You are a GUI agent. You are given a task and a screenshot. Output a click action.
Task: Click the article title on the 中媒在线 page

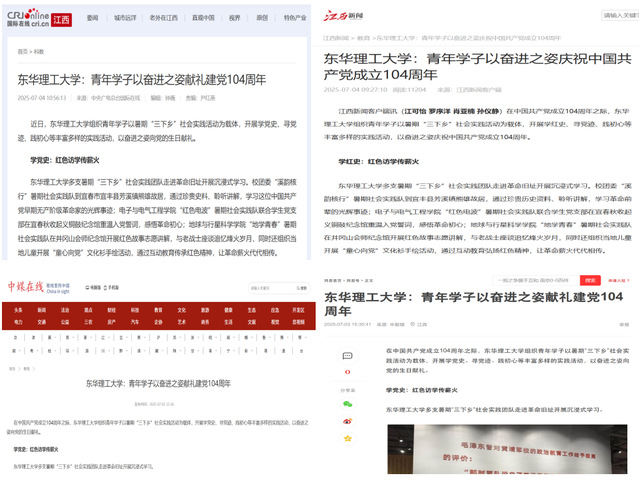158,383
